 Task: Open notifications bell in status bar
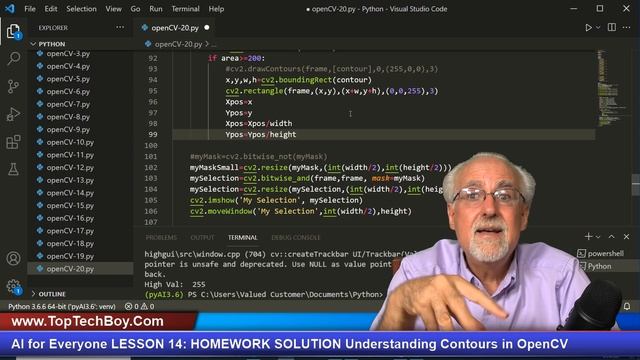point(627,306)
